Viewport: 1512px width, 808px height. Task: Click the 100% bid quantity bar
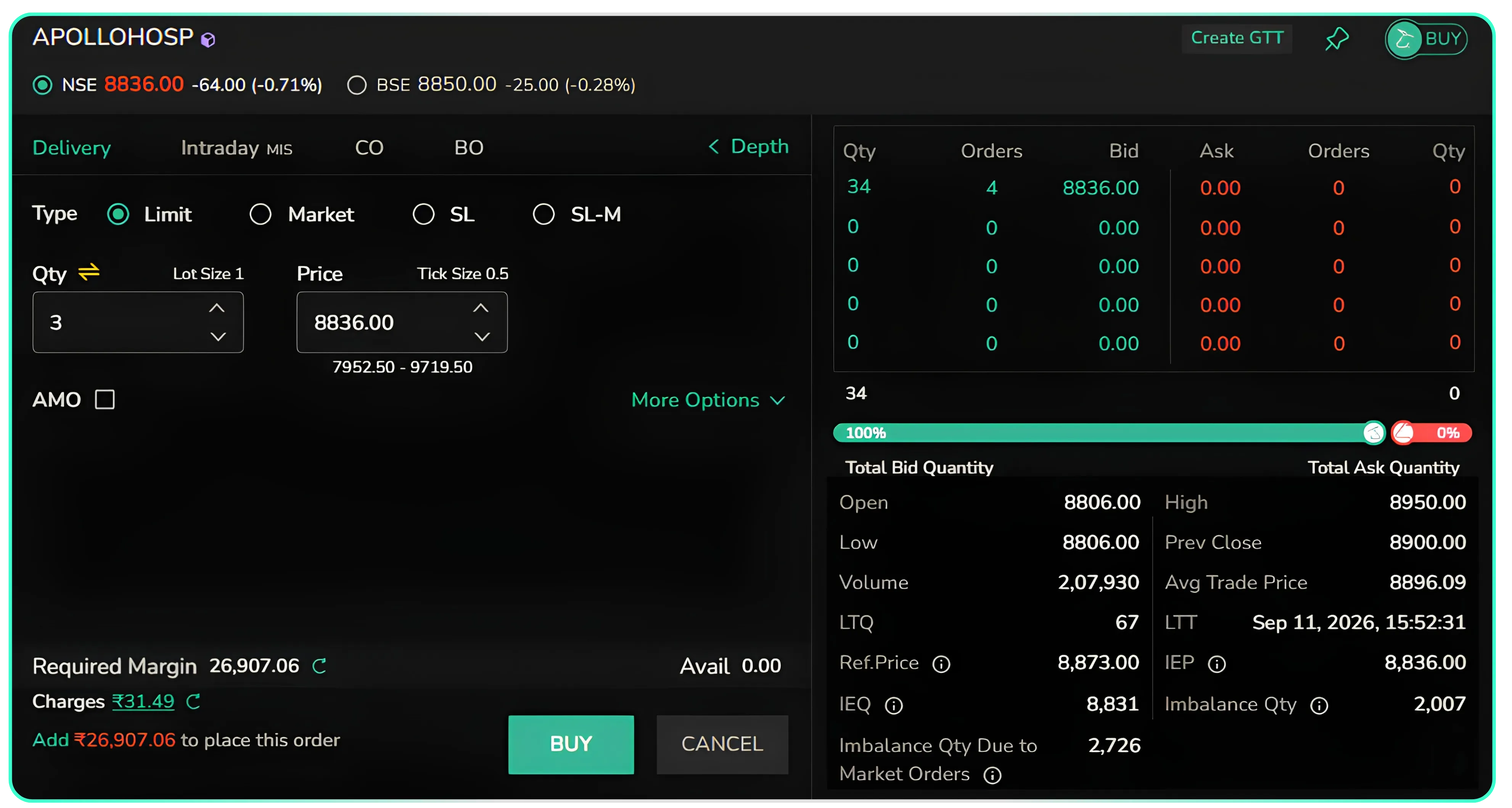click(x=1109, y=433)
